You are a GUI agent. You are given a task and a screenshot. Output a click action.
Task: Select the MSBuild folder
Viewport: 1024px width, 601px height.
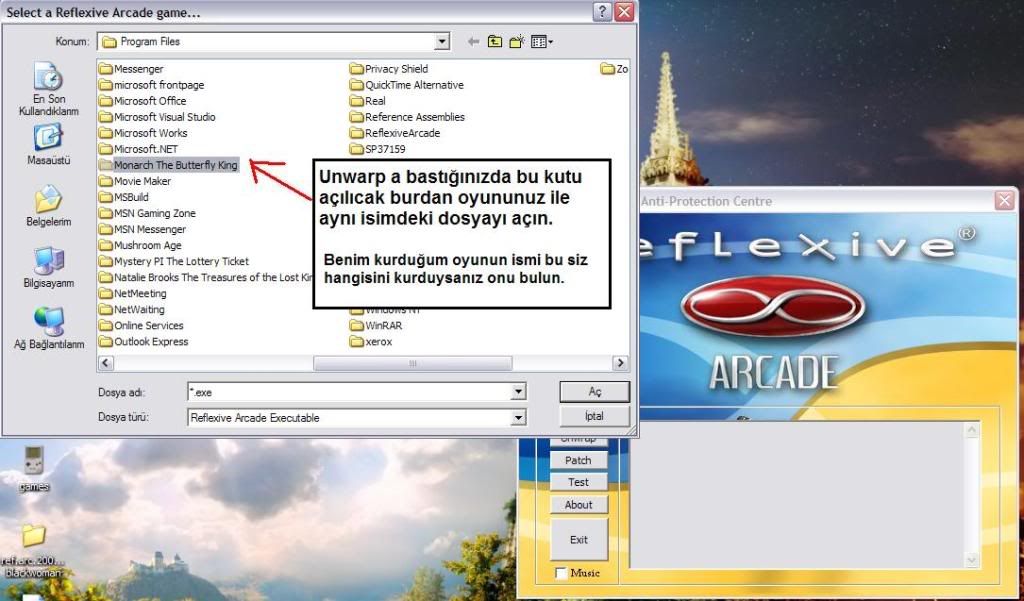coord(124,197)
